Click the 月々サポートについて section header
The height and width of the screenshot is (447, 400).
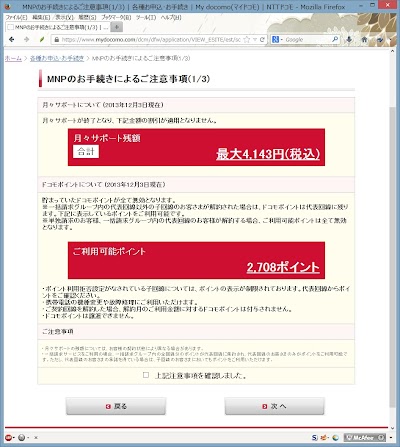point(196,105)
